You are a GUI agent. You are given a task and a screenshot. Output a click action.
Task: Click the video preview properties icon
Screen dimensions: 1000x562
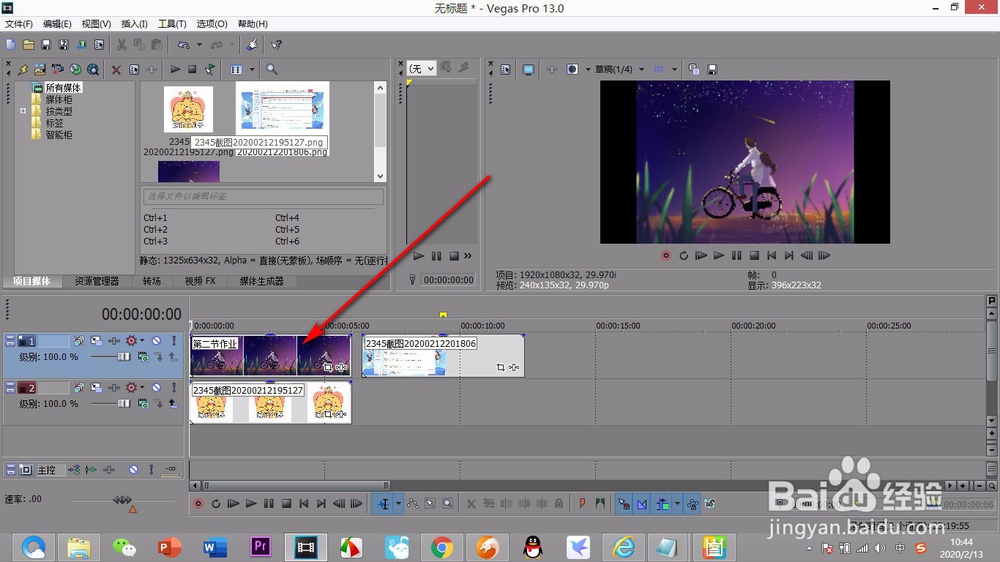(506, 69)
